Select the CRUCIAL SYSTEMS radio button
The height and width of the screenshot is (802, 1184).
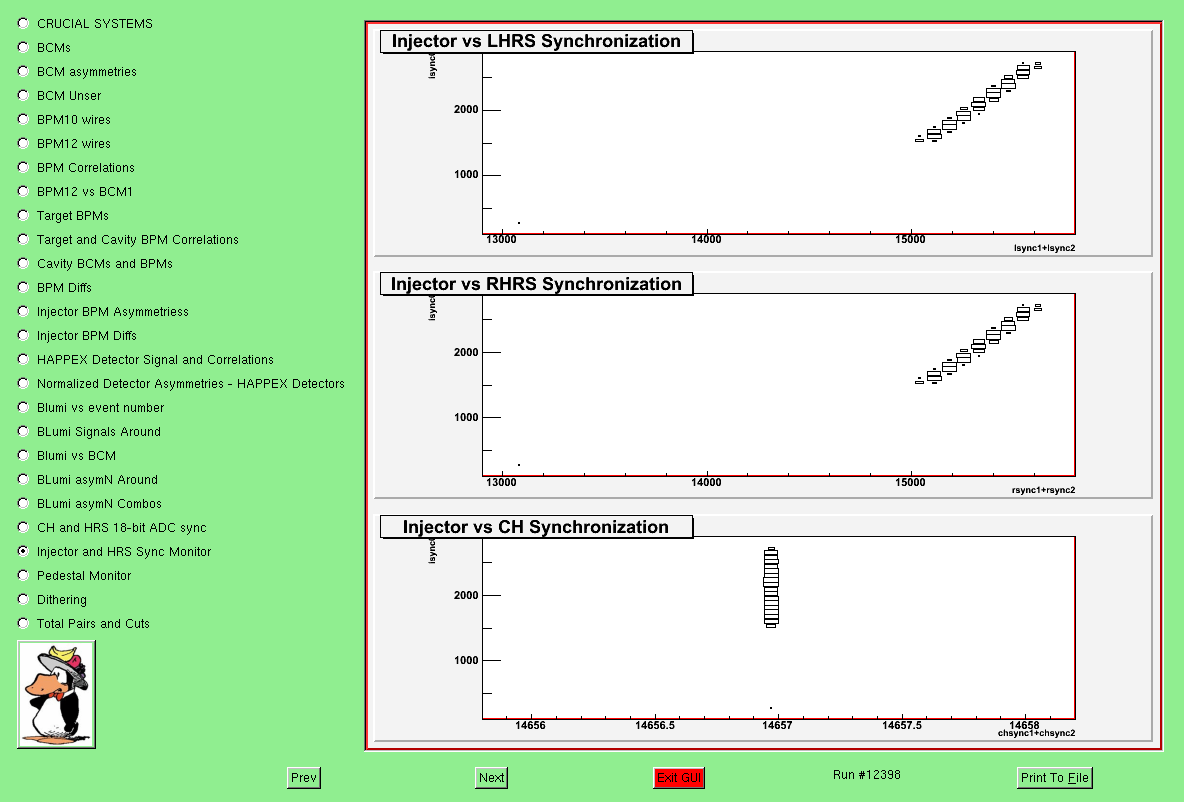[x=23, y=23]
